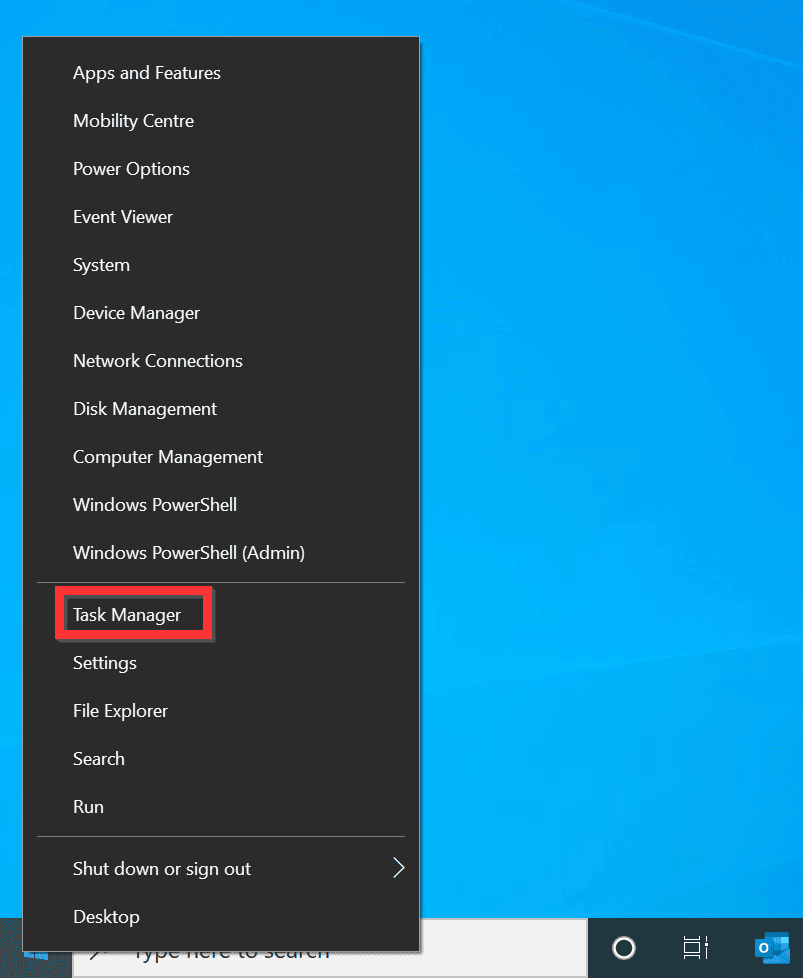Open Apps and Features
This screenshot has width=803, height=978.
[146, 73]
